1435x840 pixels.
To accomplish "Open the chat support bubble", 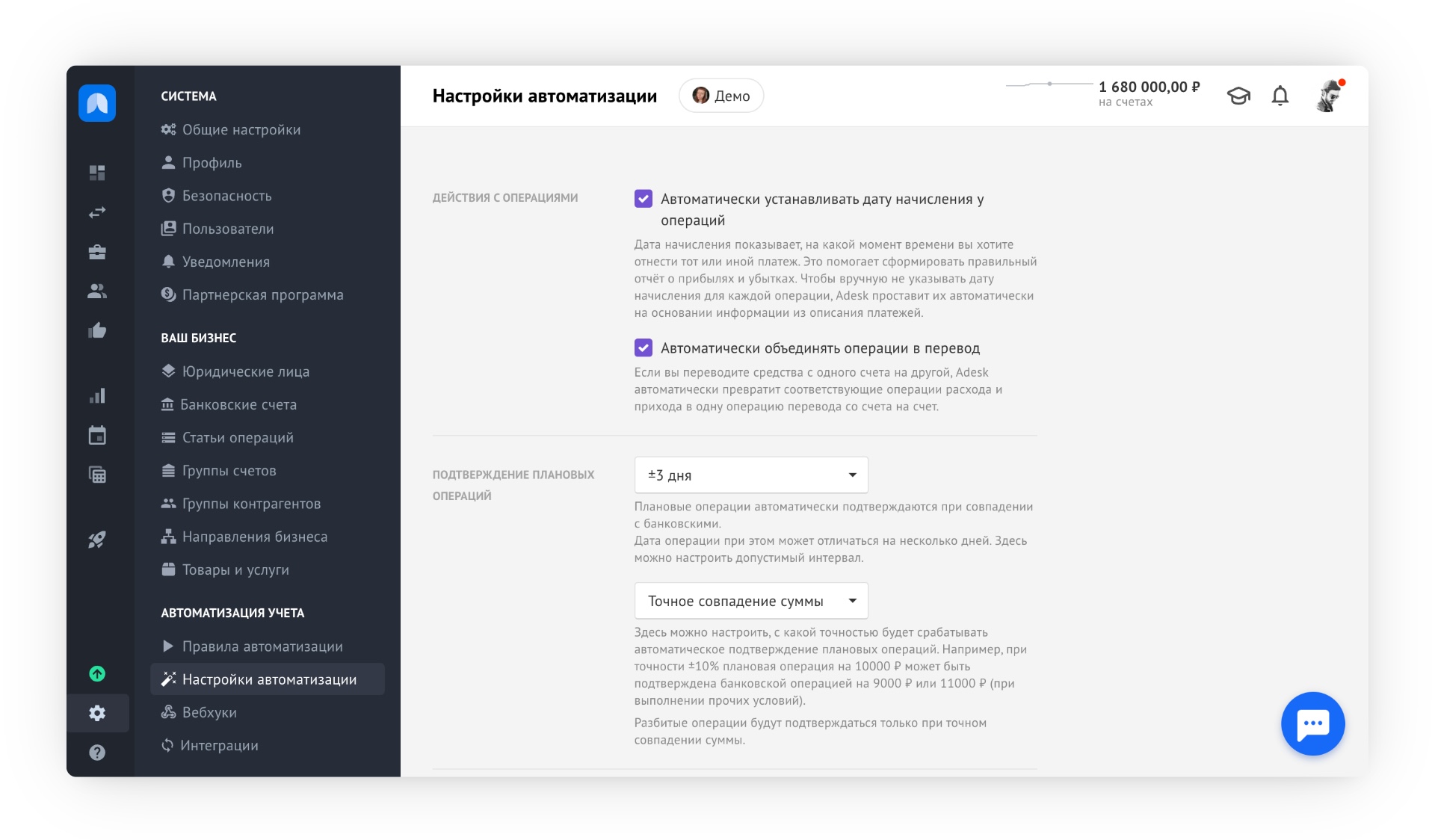I will coord(1312,723).
